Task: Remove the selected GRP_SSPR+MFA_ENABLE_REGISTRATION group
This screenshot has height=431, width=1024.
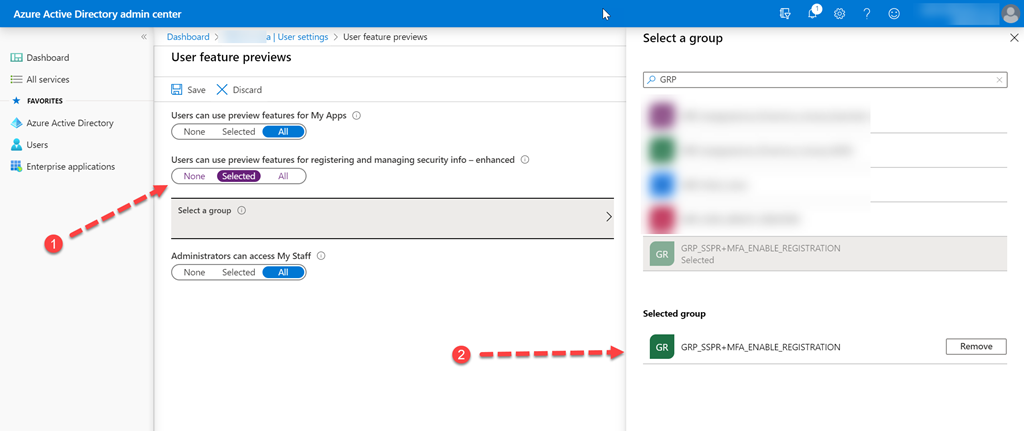Action: (x=976, y=347)
